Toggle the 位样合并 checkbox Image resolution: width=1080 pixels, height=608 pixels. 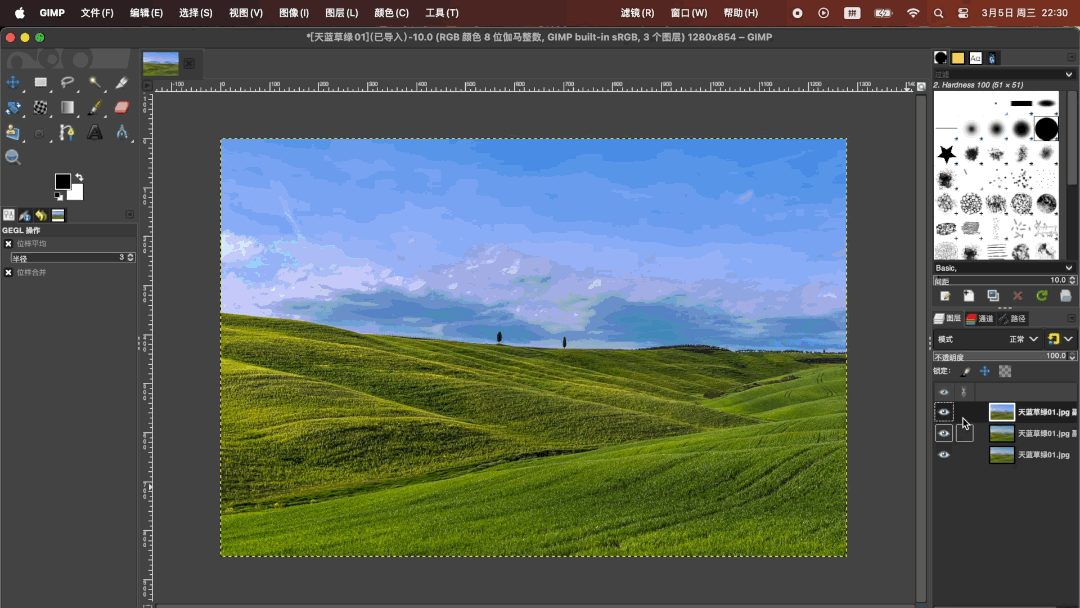point(8,273)
